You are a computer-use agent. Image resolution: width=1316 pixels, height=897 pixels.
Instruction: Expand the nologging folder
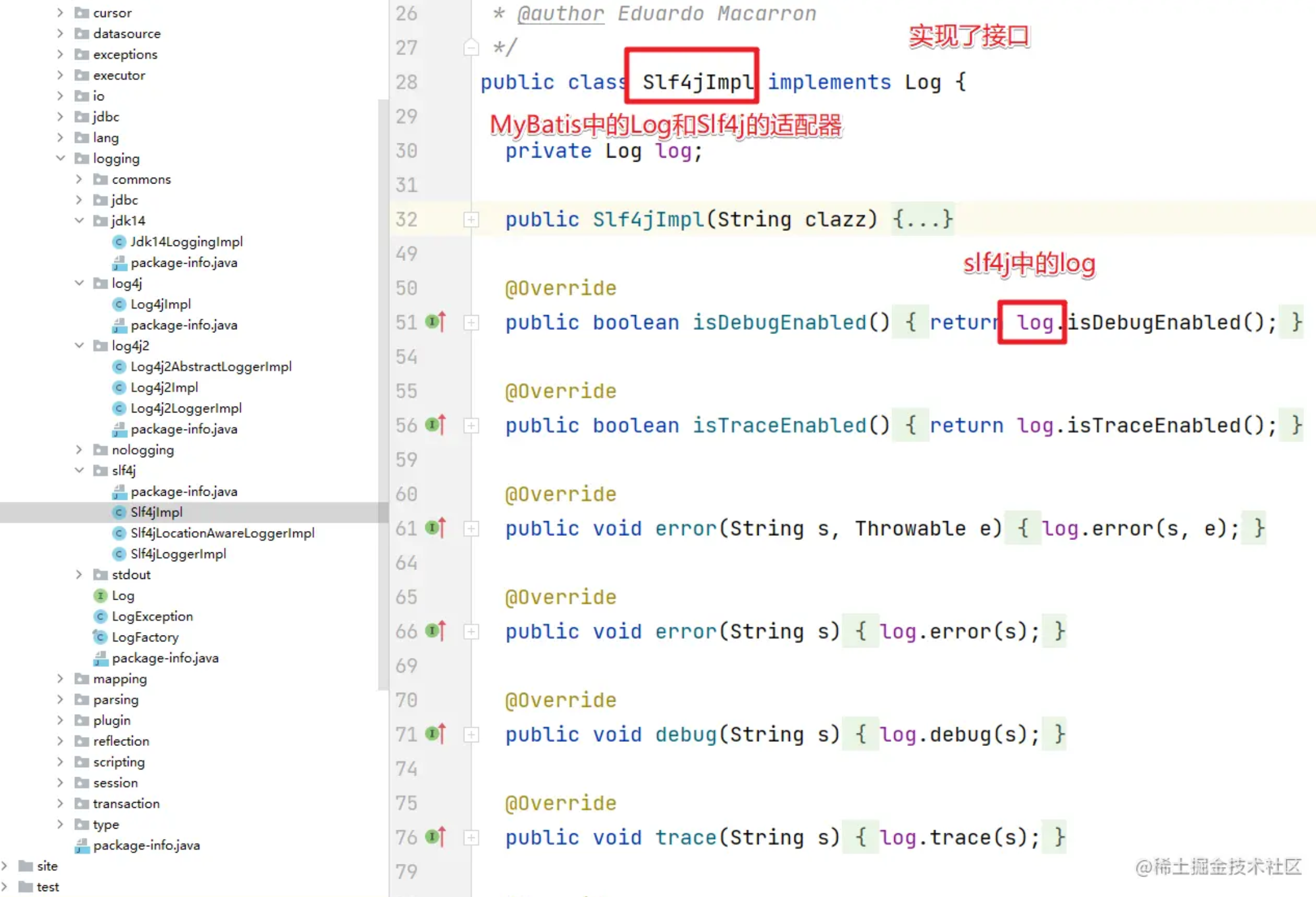80,450
